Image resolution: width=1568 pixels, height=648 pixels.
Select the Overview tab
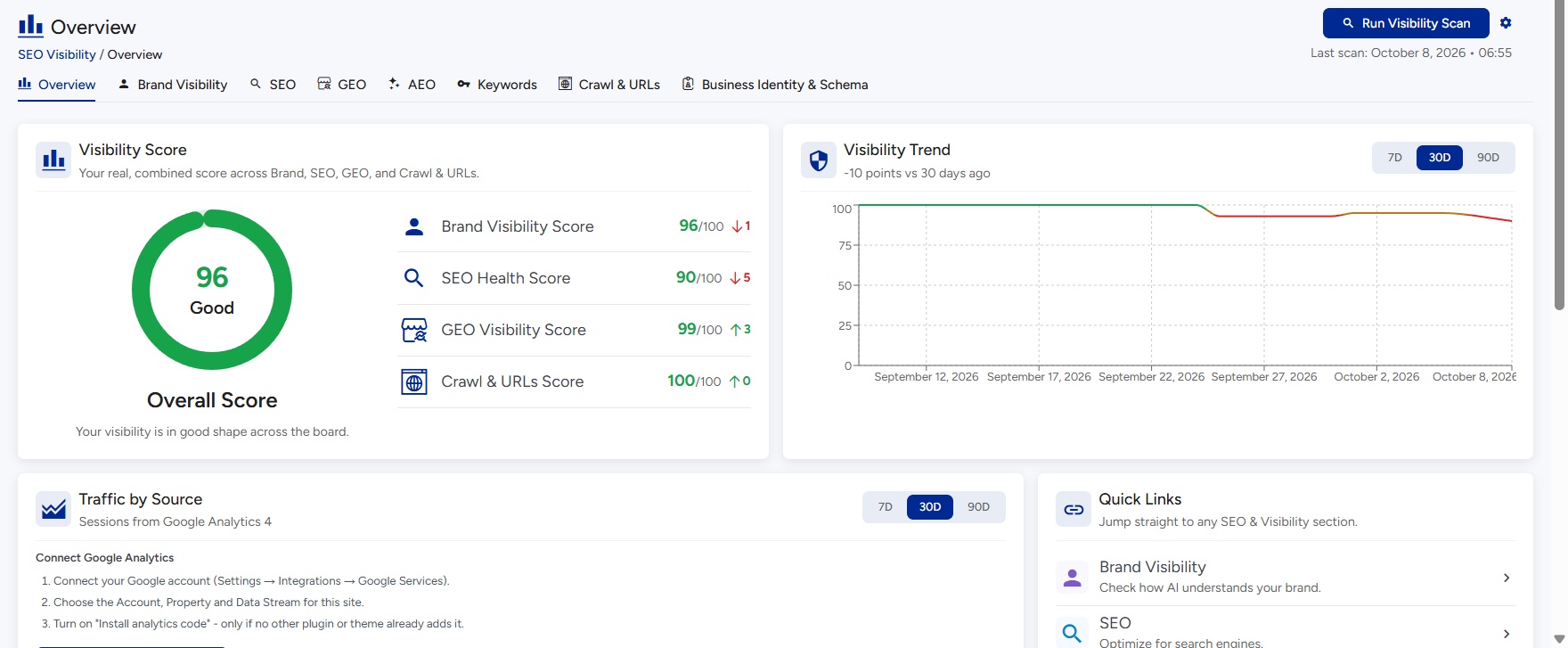click(56, 85)
